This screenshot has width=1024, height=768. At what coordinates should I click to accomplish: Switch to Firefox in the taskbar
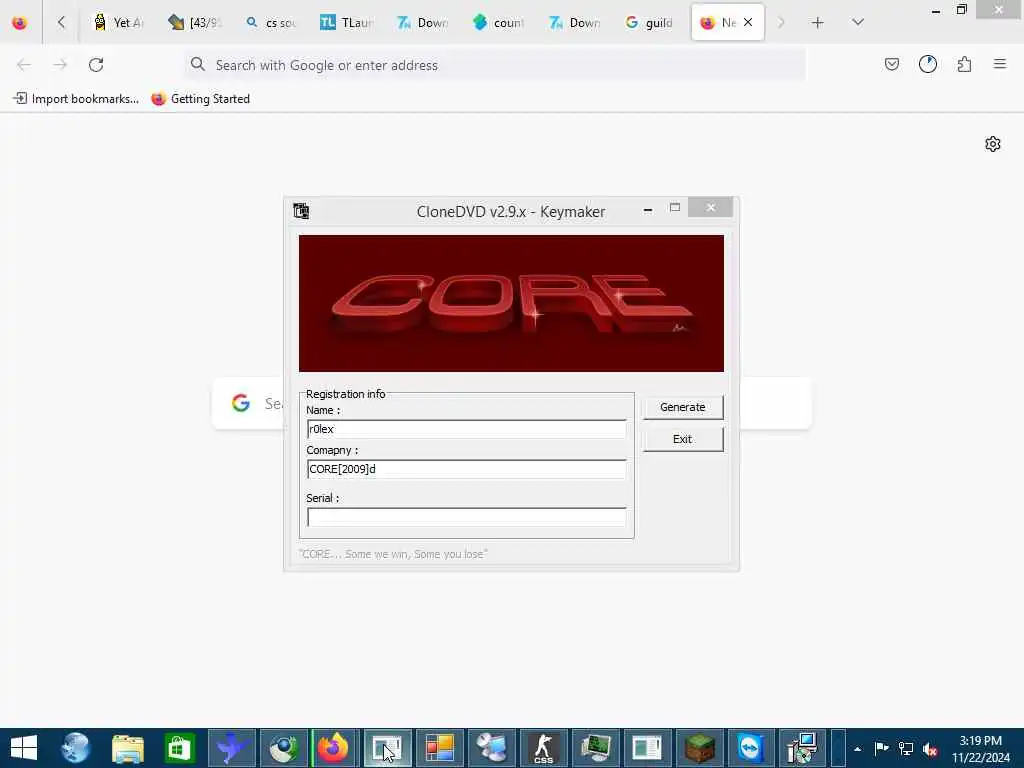coord(334,748)
